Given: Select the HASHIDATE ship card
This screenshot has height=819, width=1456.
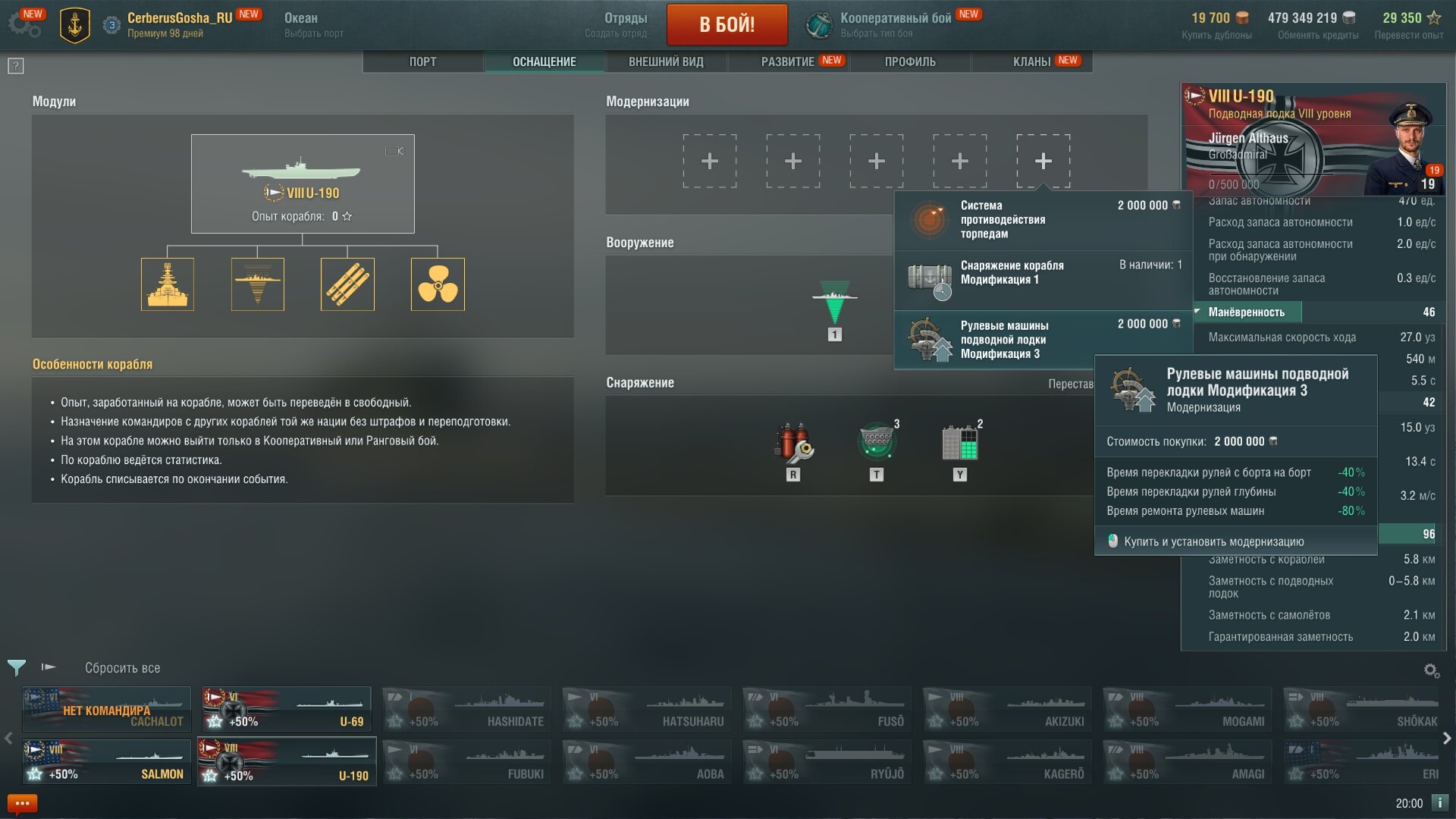Looking at the screenshot, I should pyautogui.click(x=466, y=708).
